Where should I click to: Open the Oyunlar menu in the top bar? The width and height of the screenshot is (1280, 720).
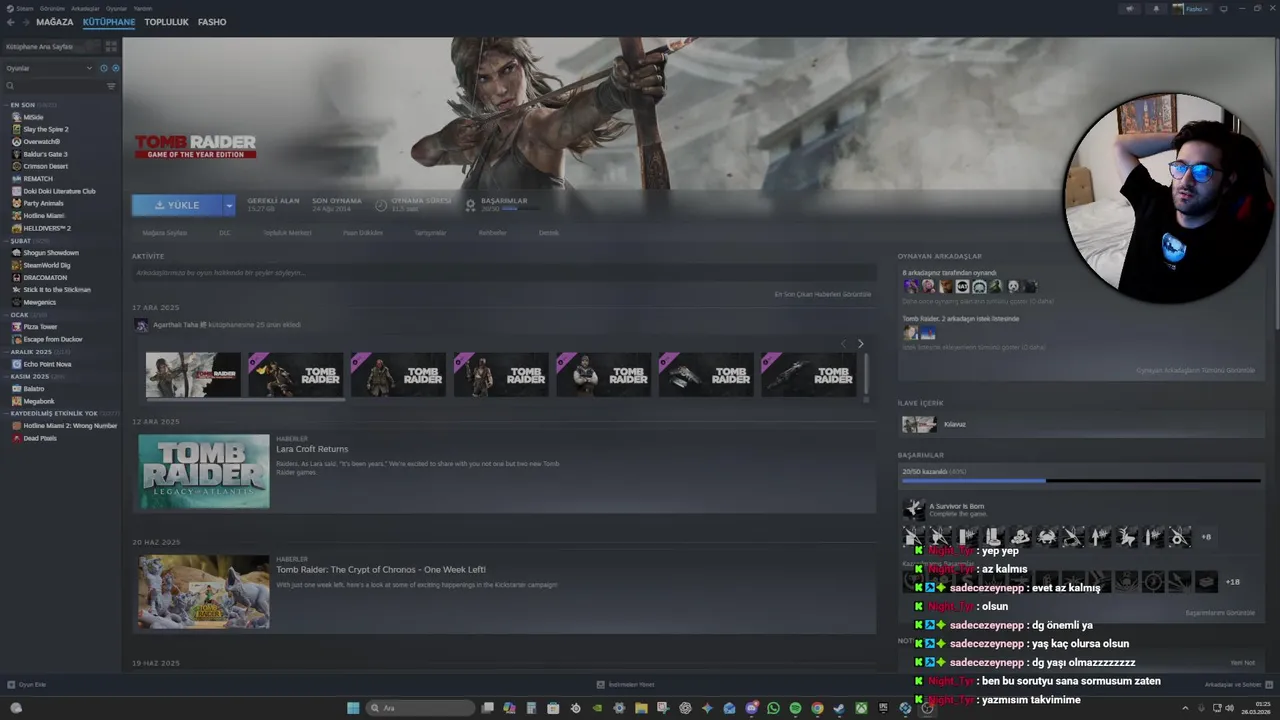coord(117,8)
